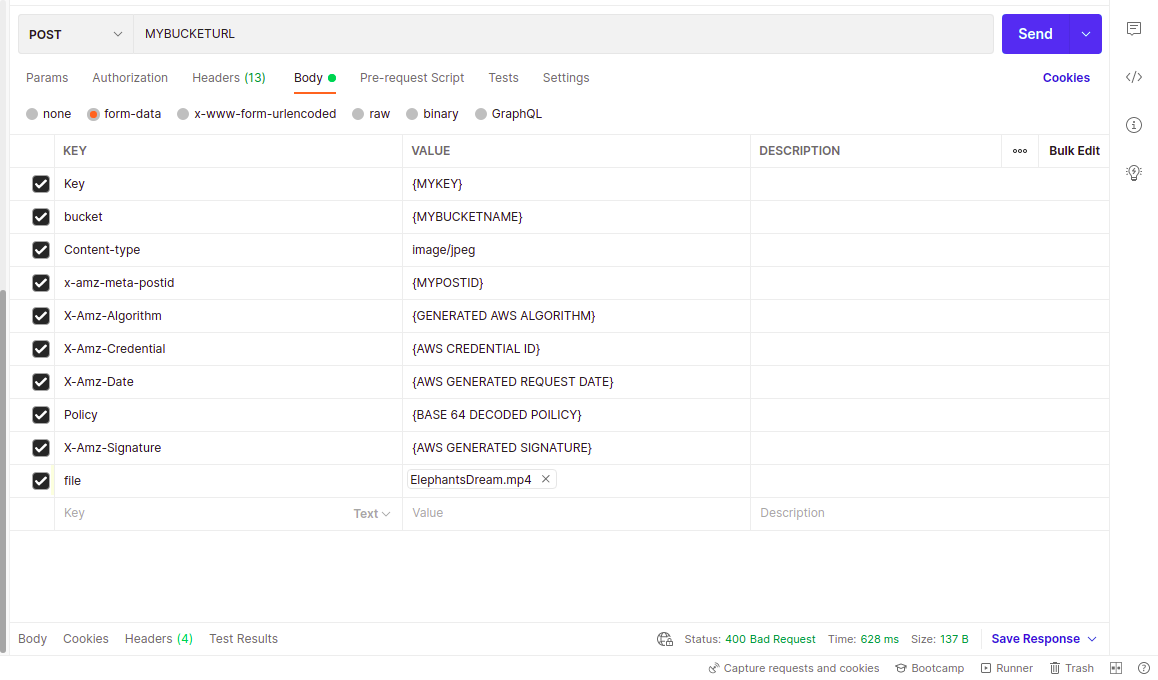Viewport: 1158px width, 680px height.
Task: Select the form-data radio button
Action: tap(93, 114)
